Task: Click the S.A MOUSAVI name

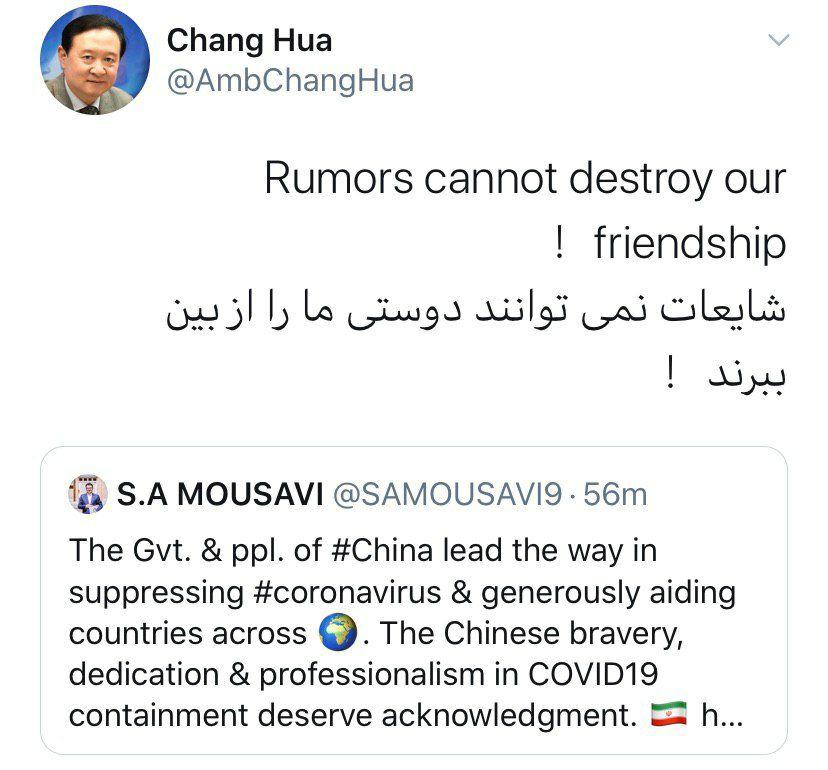Action: (220, 495)
